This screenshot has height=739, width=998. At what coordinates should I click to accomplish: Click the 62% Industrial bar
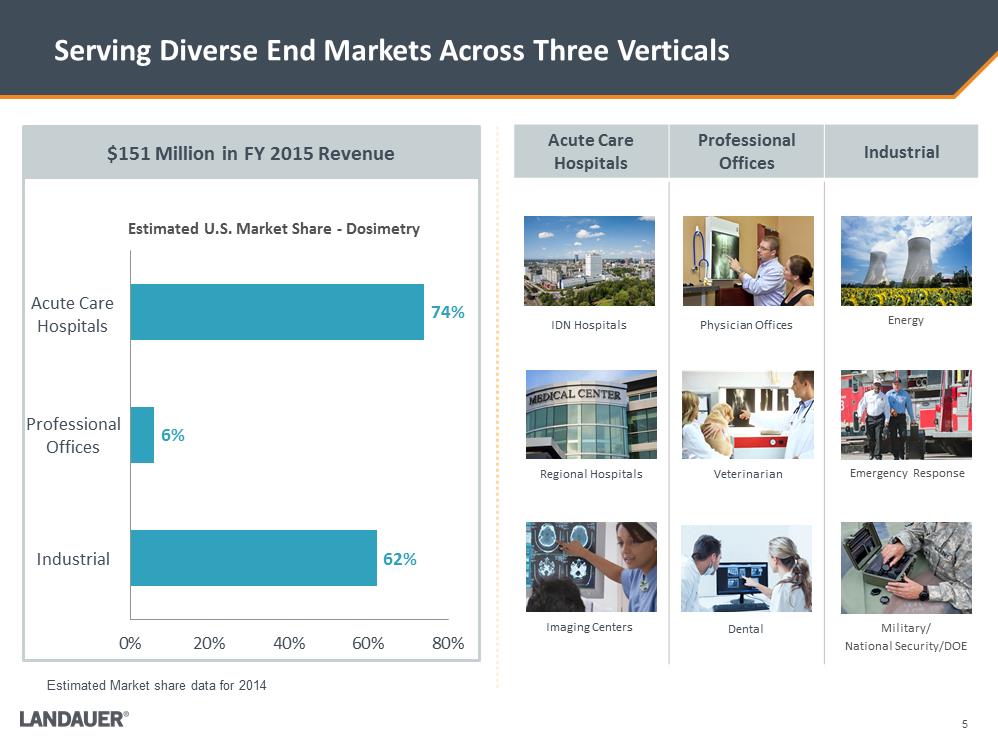tap(253, 558)
